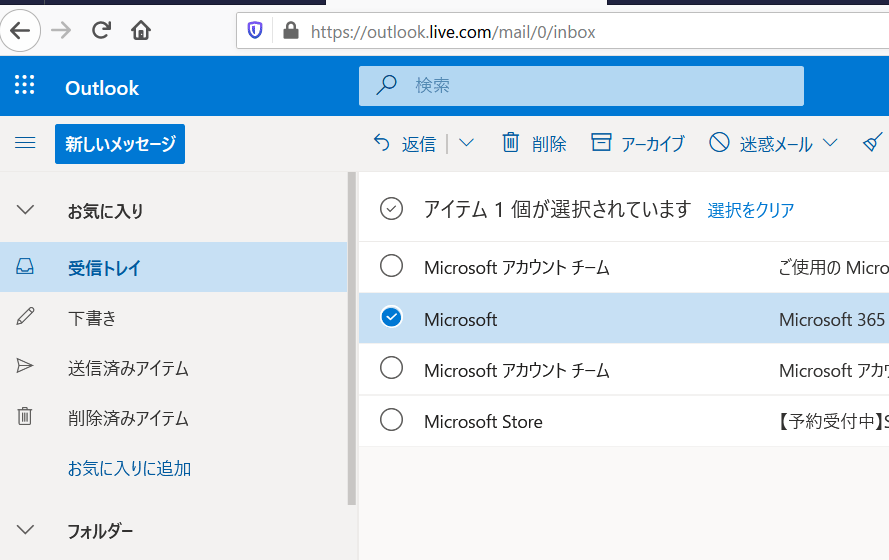Open the 【予約受付中】 message subject
The image size is (889, 560).
coord(833,422)
